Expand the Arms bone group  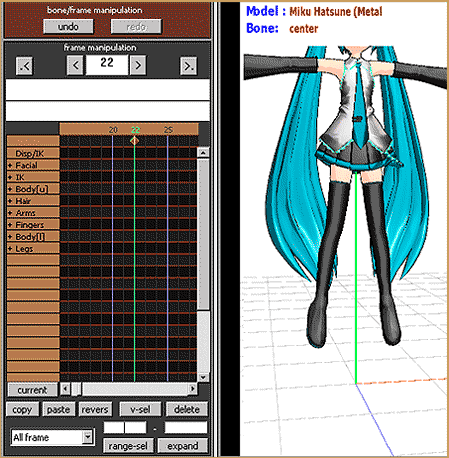click(10, 213)
